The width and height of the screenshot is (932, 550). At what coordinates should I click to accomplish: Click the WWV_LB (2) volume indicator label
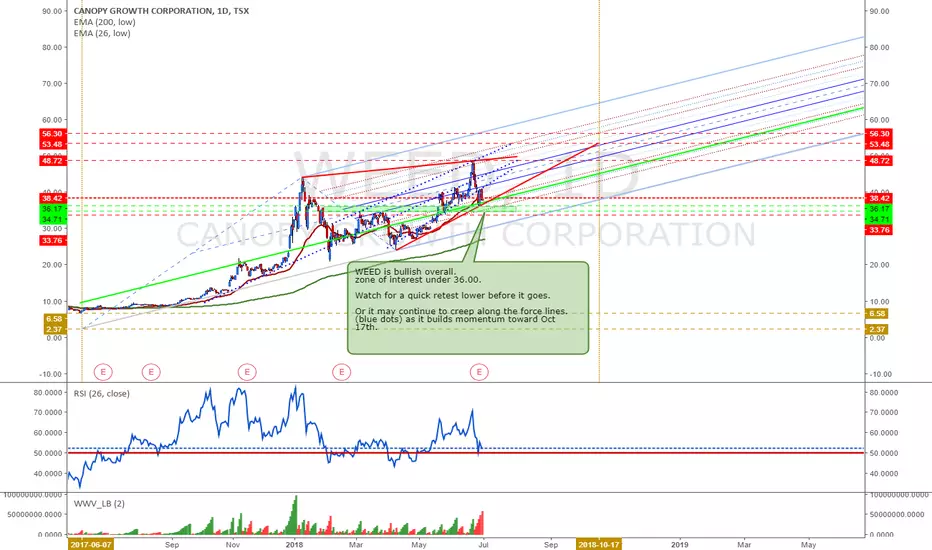99,504
